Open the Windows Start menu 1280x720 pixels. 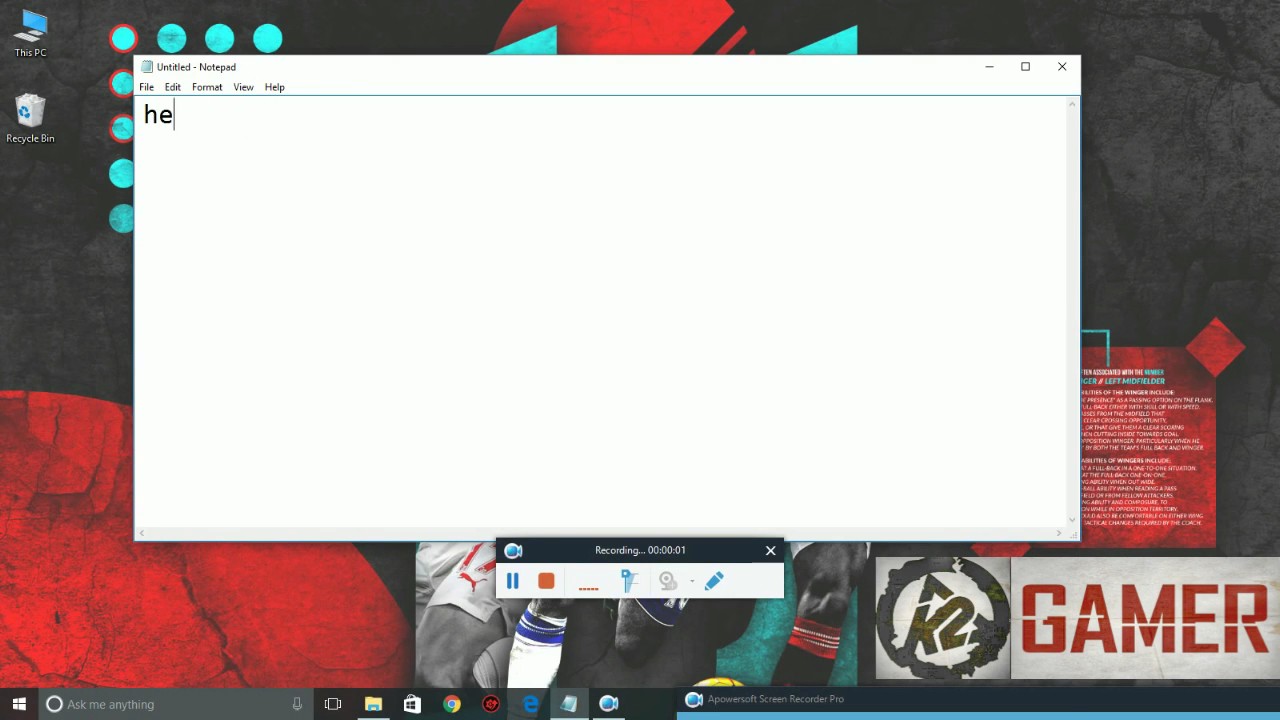[x=19, y=704]
